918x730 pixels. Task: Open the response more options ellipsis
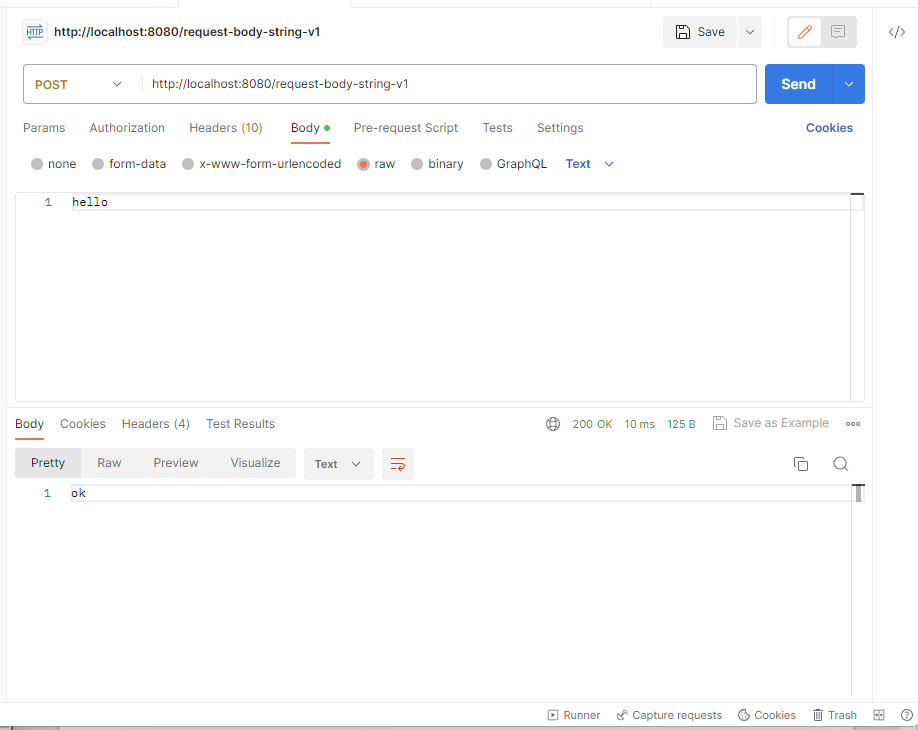(x=852, y=424)
